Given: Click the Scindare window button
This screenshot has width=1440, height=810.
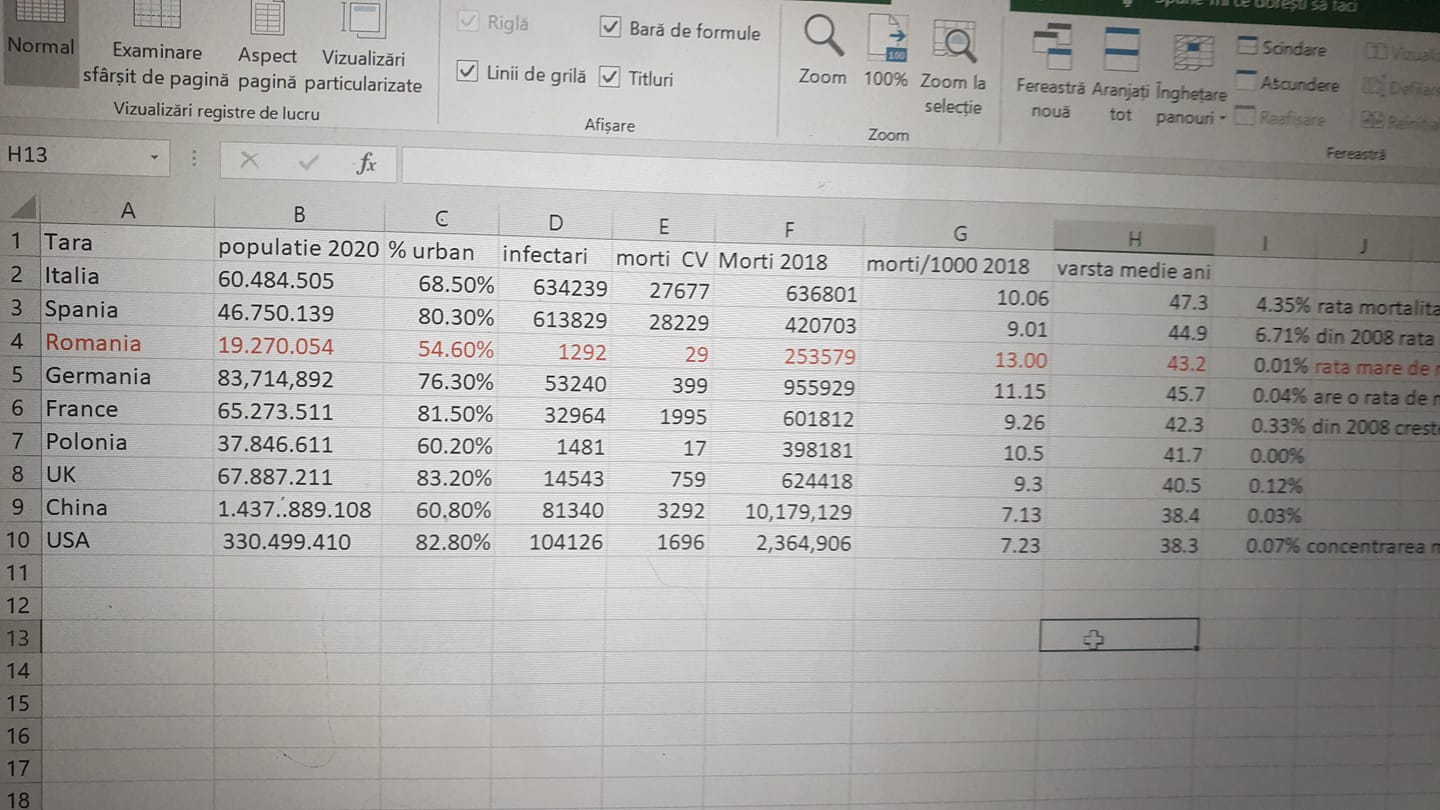Looking at the screenshot, I should [x=1283, y=48].
